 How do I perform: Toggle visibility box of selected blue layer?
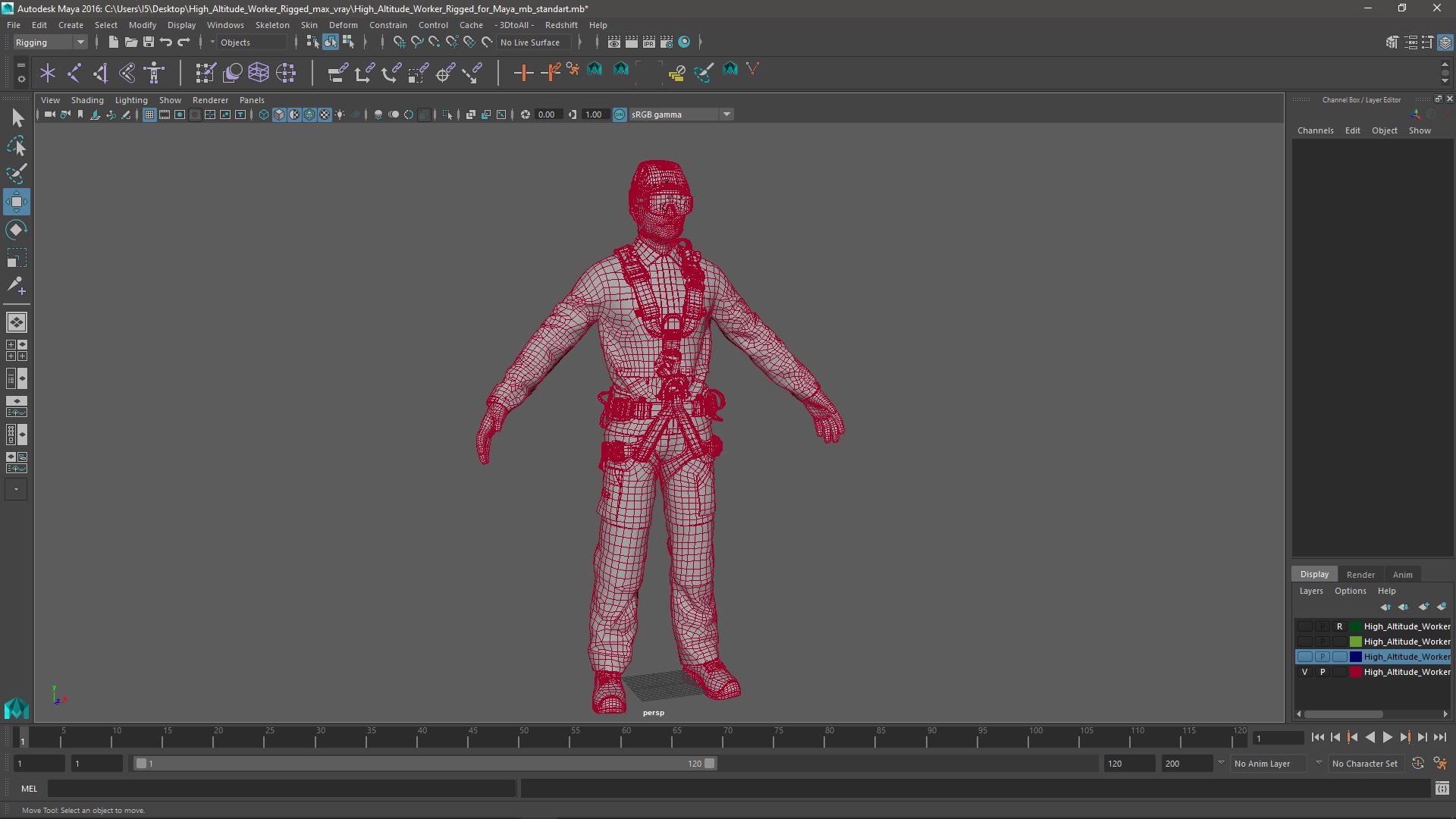[x=1304, y=657]
